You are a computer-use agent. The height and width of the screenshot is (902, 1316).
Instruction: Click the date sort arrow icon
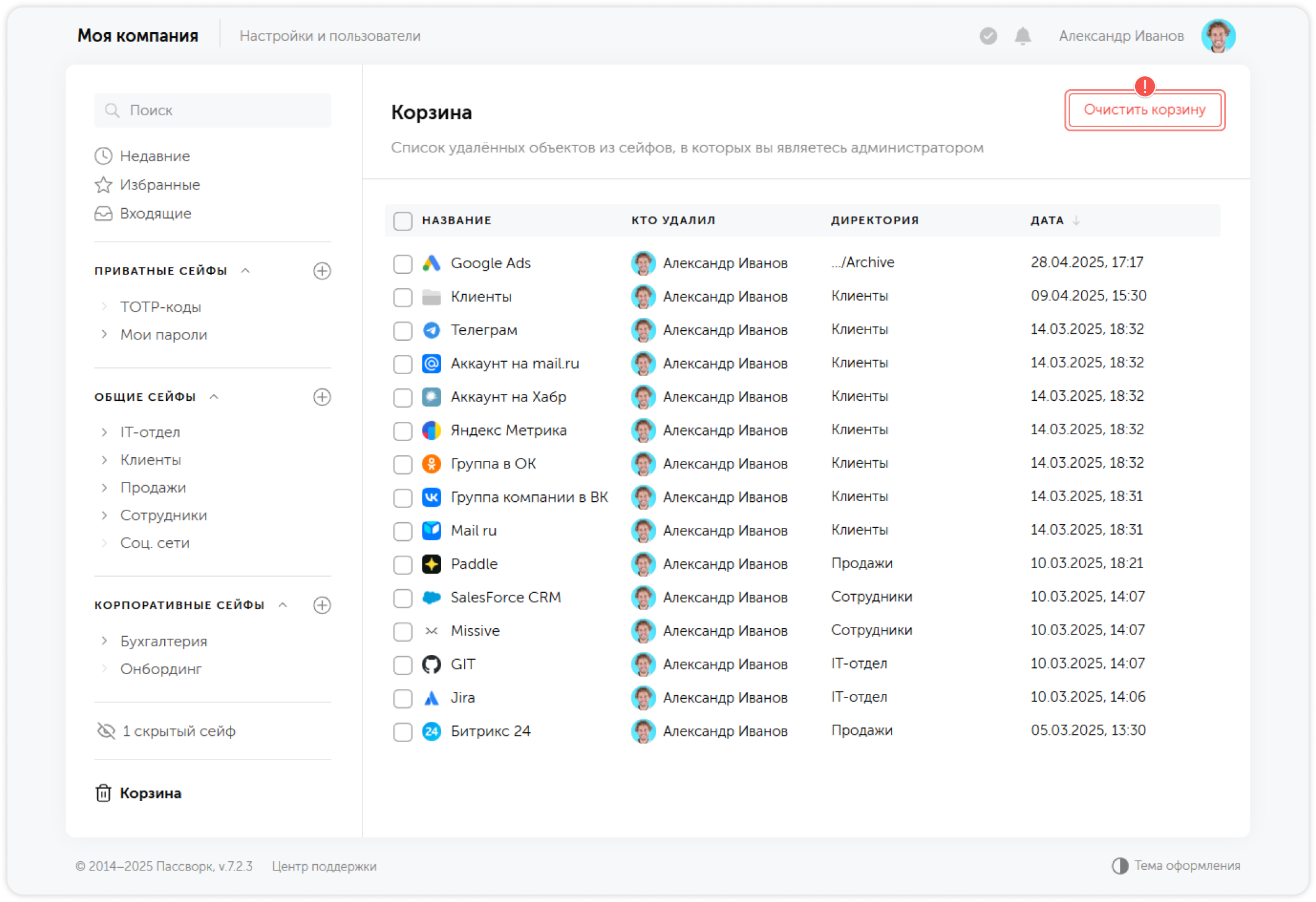pyautogui.click(x=1076, y=221)
